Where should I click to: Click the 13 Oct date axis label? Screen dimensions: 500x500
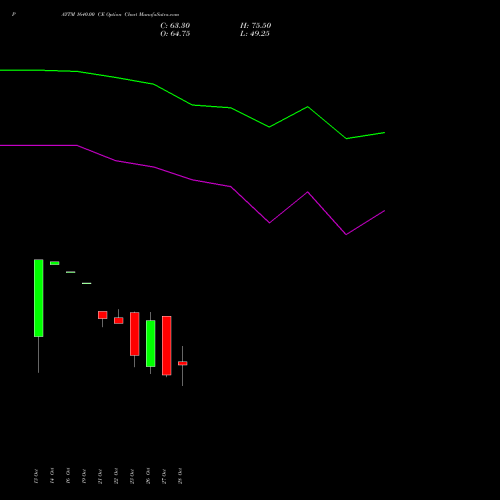[x=36, y=476]
